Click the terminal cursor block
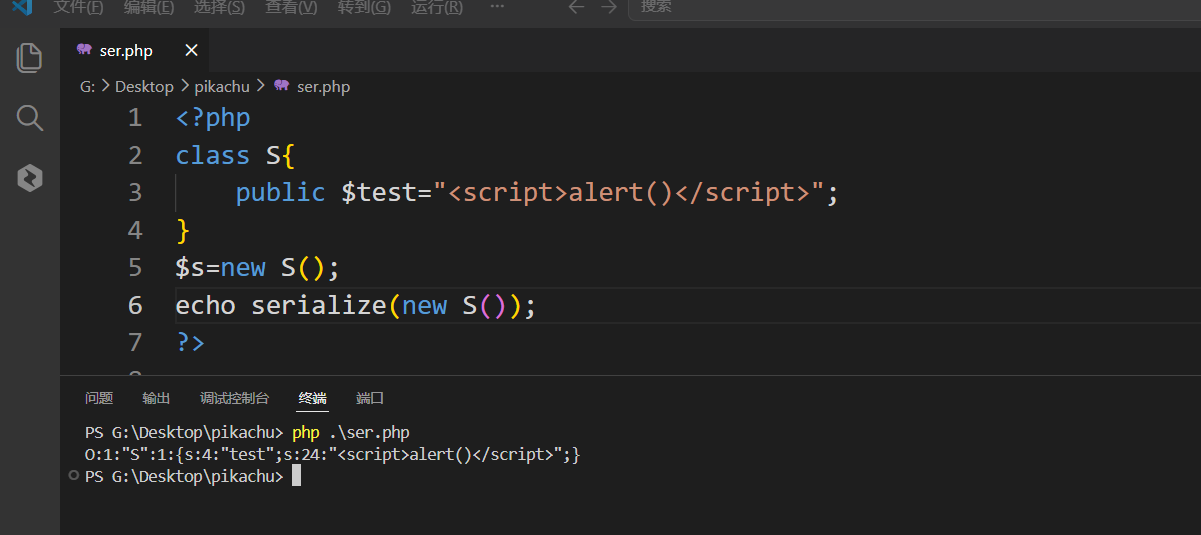 (x=296, y=477)
